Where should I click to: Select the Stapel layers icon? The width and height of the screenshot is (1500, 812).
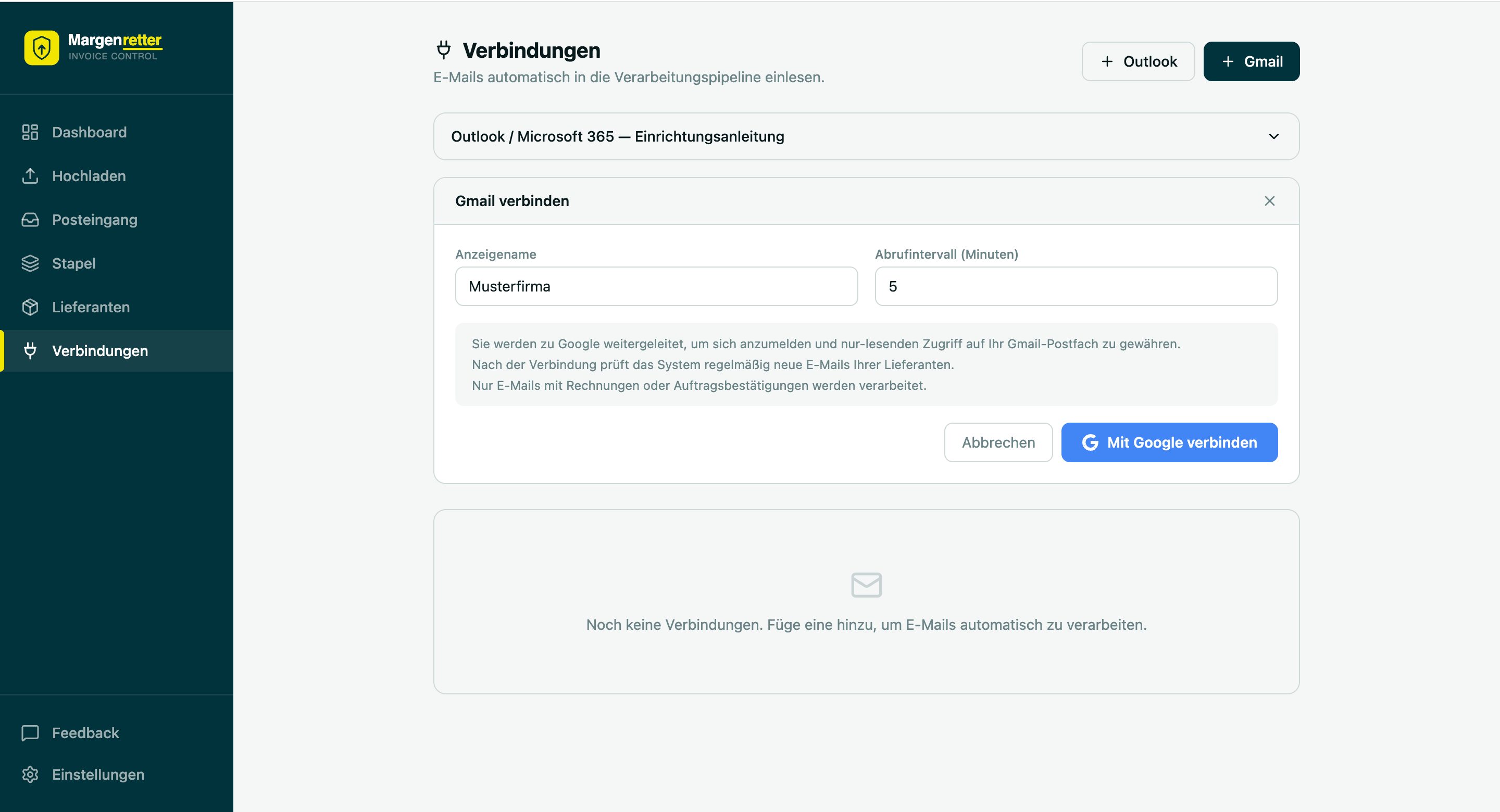click(x=31, y=263)
